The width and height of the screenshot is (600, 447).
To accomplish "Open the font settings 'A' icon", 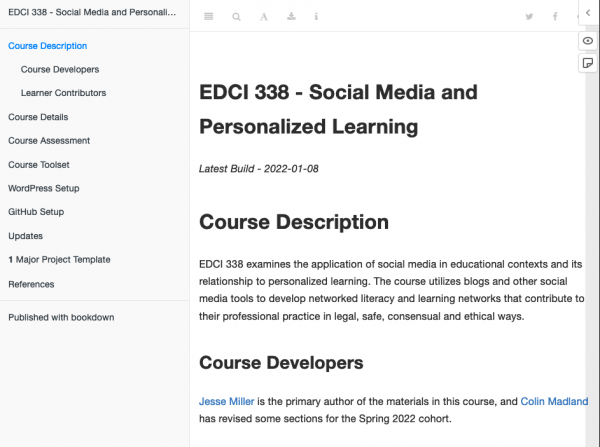I will click(264, 16).
